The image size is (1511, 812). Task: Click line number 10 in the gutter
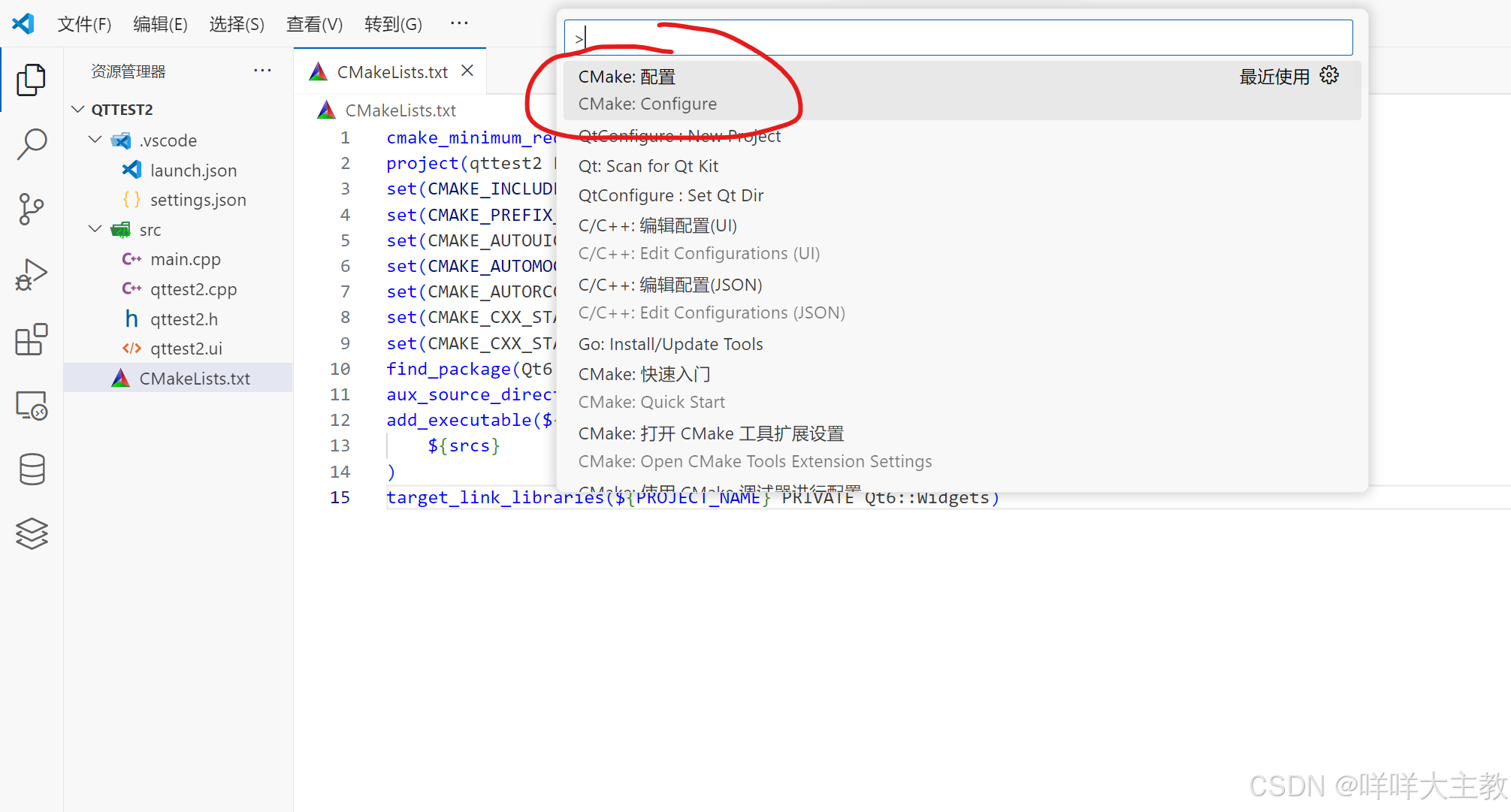point(340,369)
